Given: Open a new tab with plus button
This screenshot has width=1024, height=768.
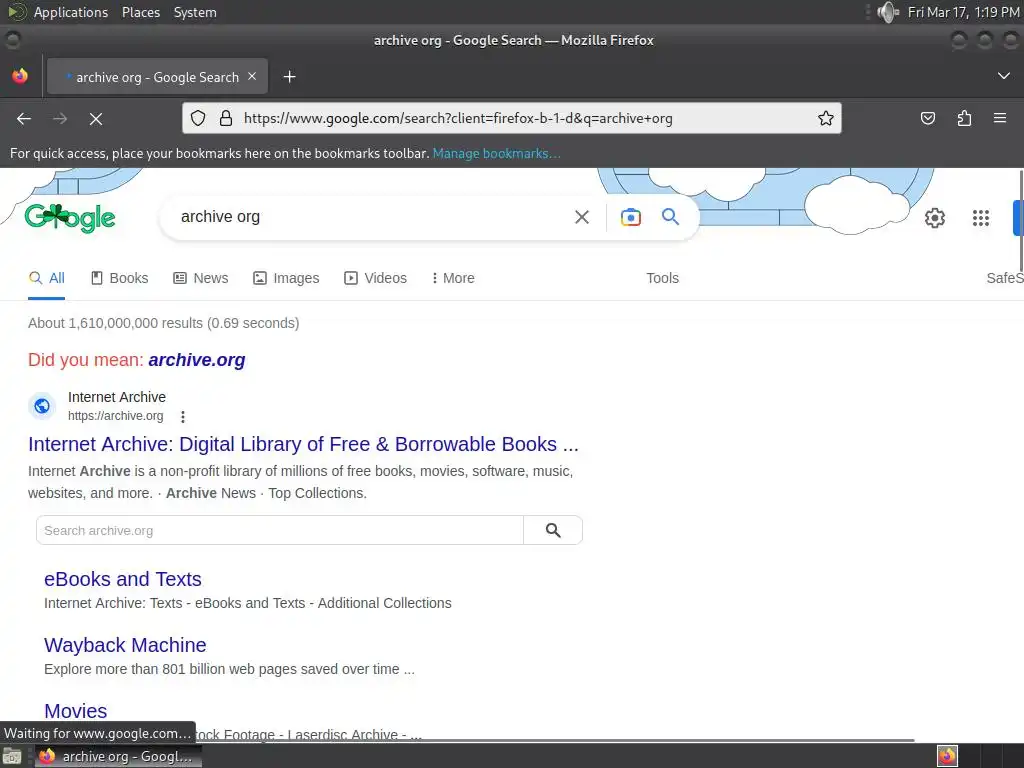Looking at the screenshot, I should (x=289, y=77).
